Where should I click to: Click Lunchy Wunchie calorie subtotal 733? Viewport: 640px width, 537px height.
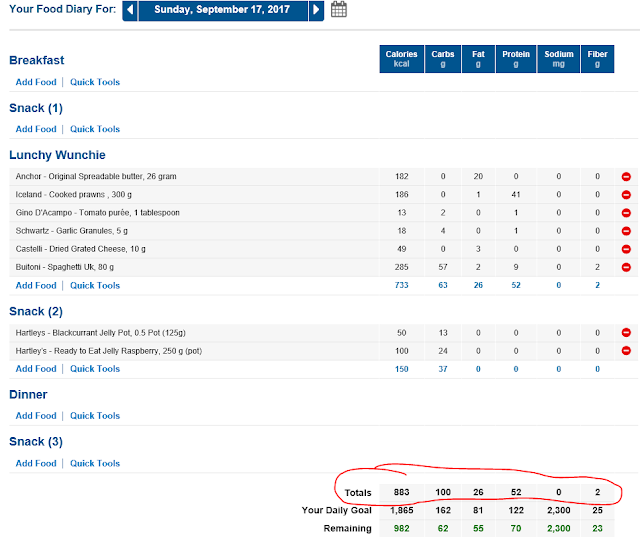(x=402, y=285)
